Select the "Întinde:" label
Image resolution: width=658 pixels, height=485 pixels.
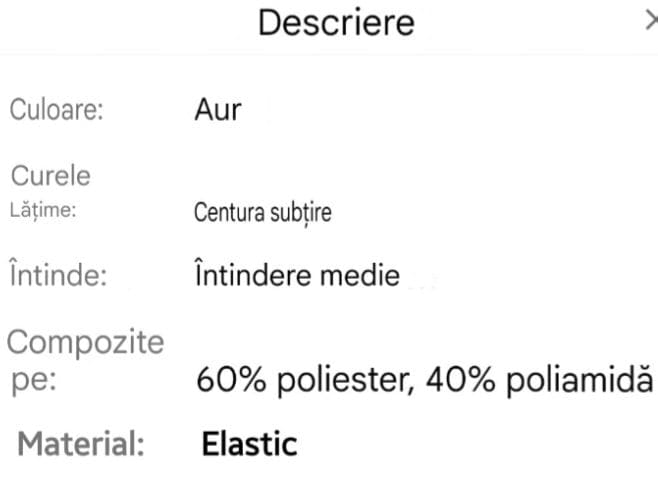point(57,275)
